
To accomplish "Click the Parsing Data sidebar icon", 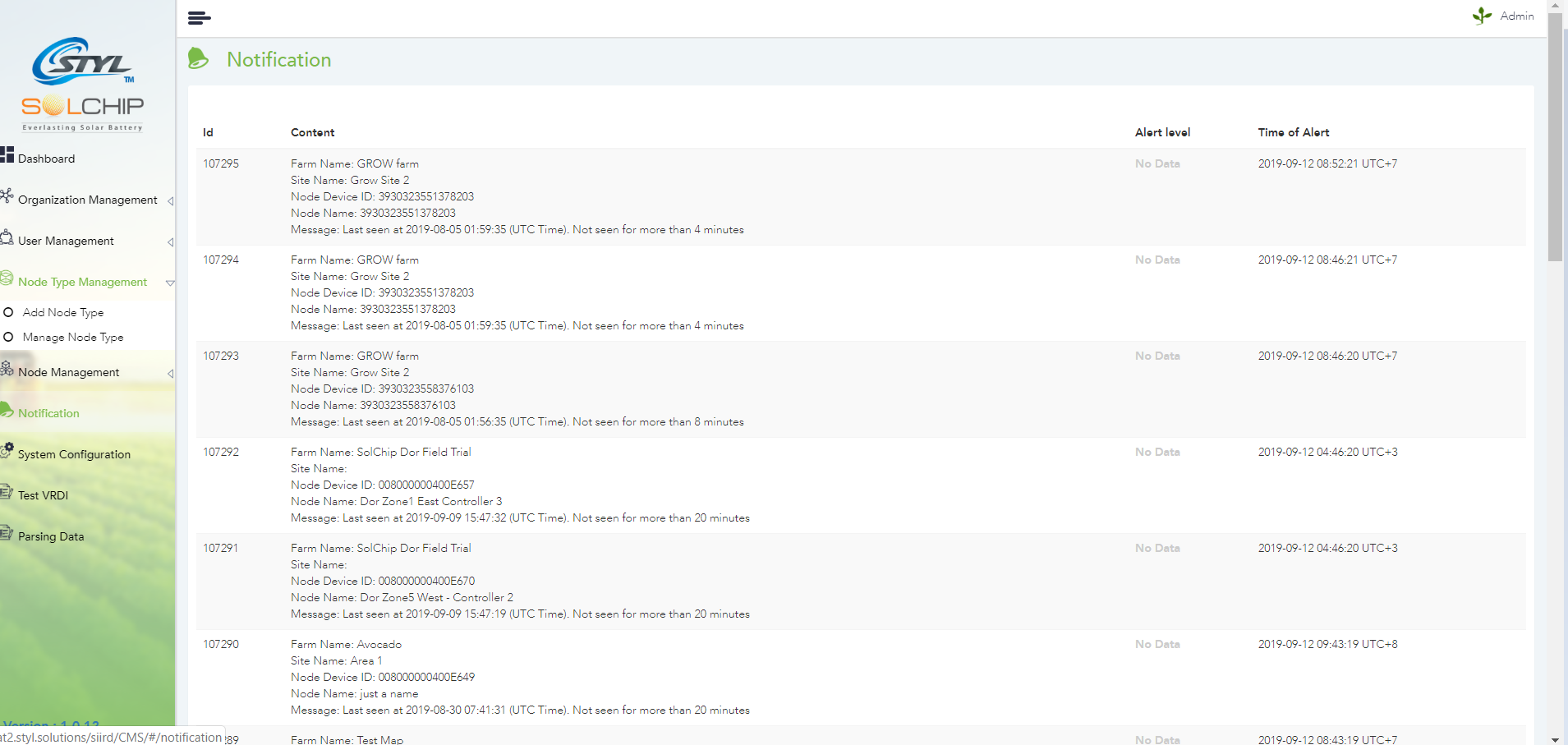I will pos(7,533).
